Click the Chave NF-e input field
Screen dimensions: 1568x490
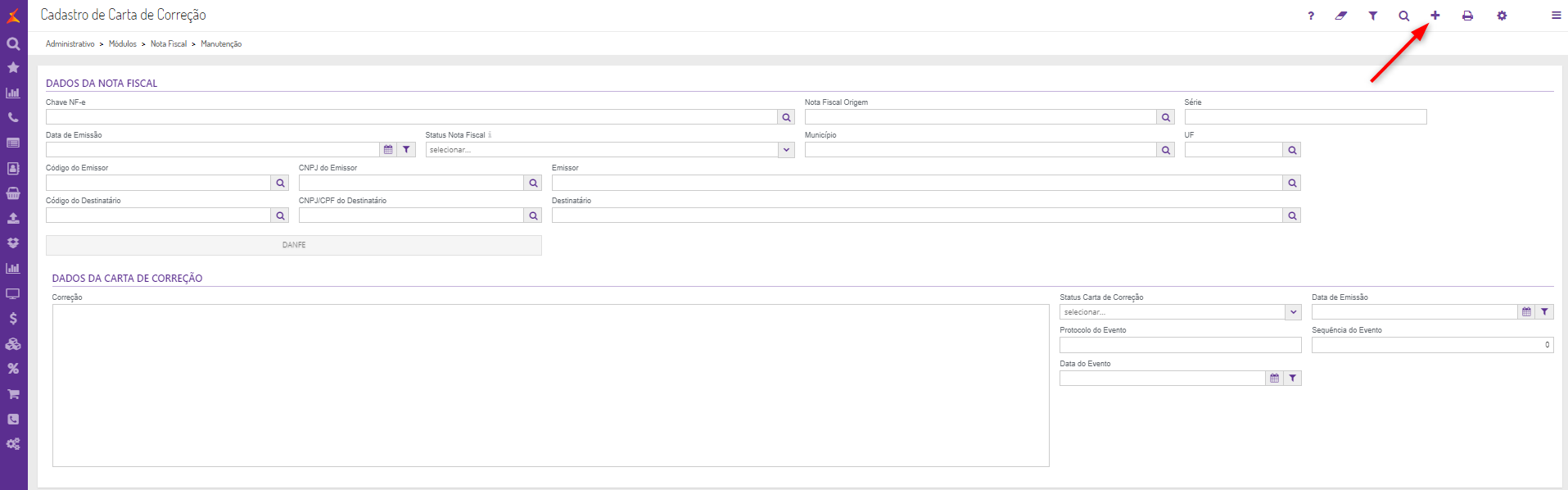coord(411,117)
